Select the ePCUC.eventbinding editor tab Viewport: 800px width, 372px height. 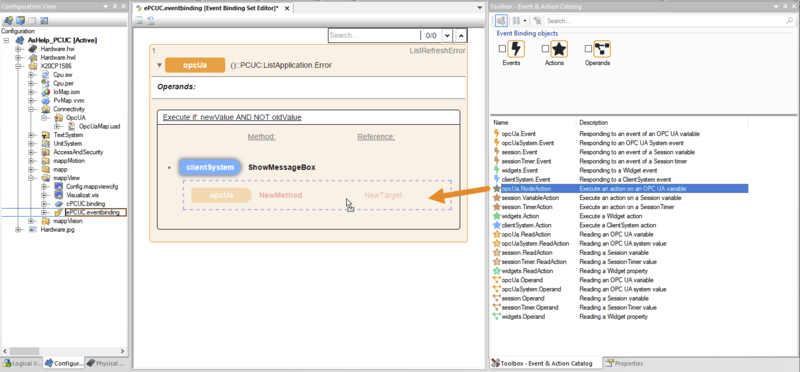211,9
